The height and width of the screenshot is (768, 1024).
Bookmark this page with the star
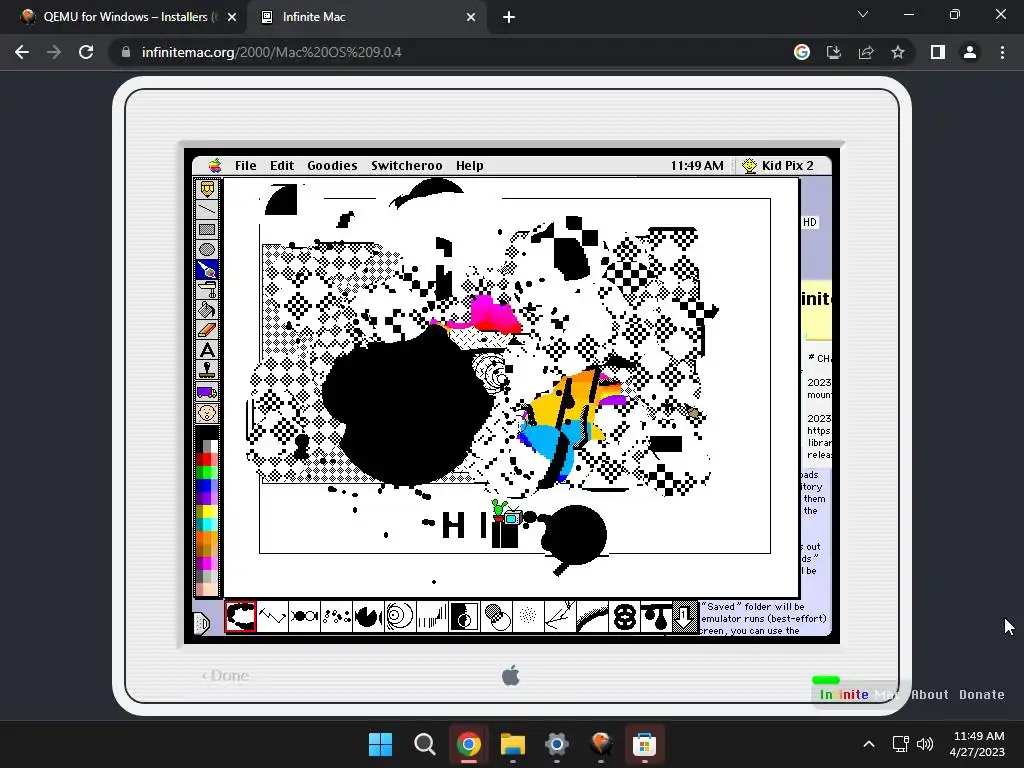coord(898,52)
